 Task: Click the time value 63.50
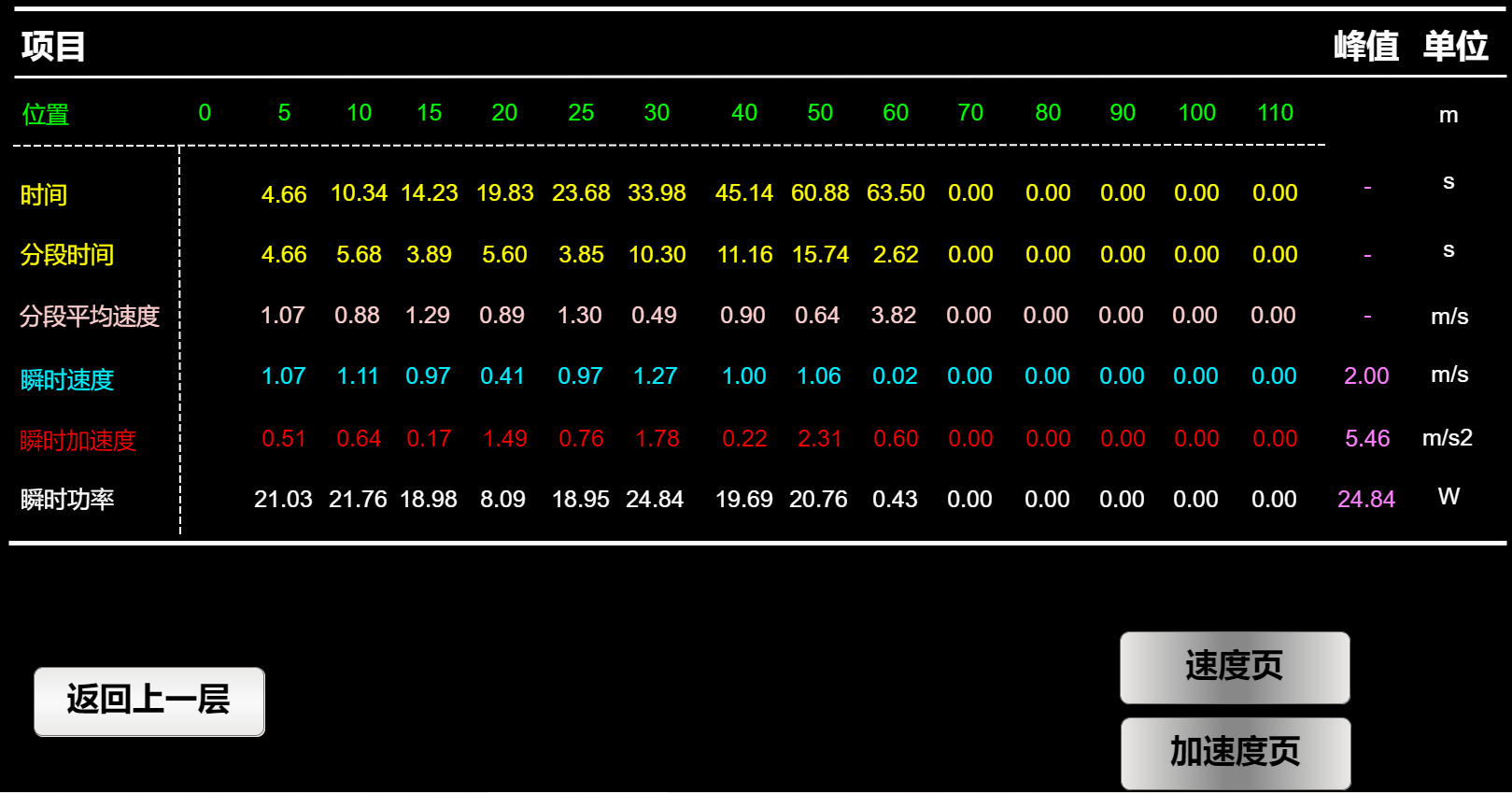pyautogui.click(x=895, y=193)
